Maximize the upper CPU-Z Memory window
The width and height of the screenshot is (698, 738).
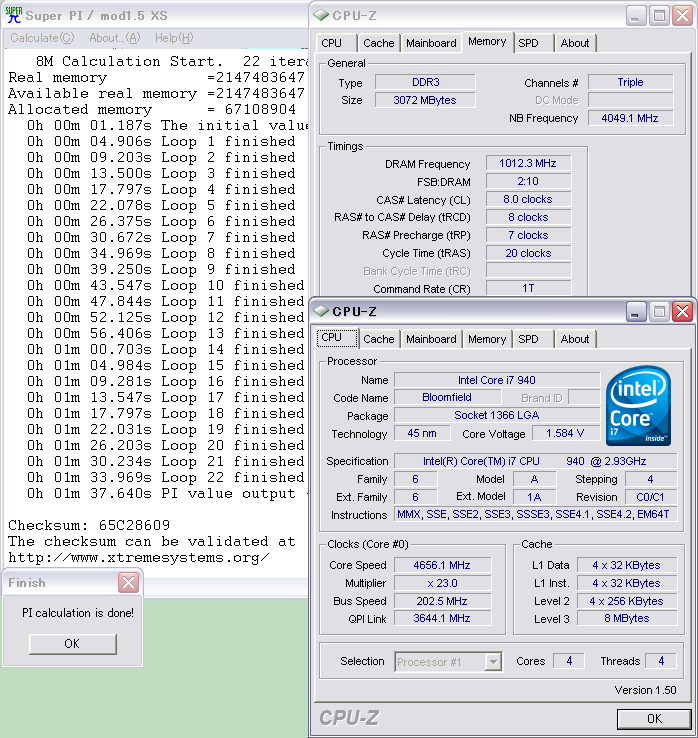pos(659,16)
